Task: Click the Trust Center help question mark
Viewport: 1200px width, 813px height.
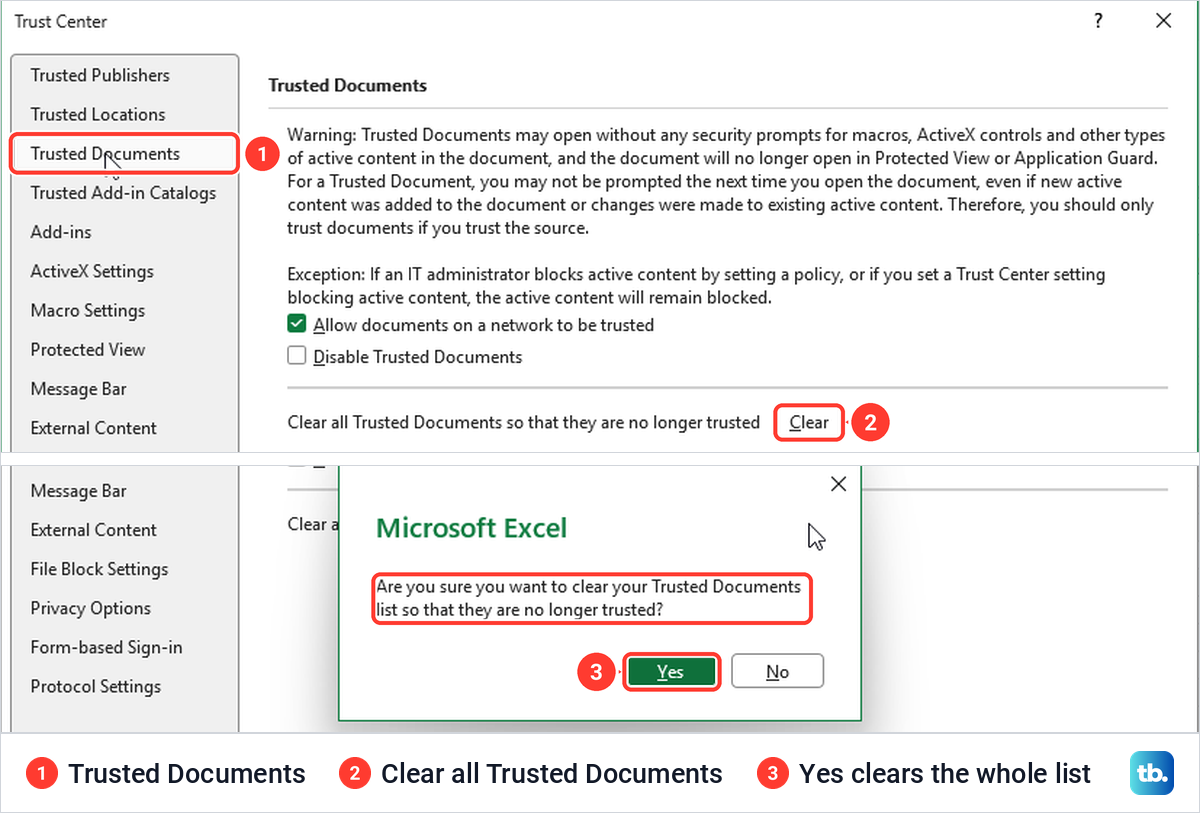Action: pyautogui.click(x=1098, y=20)
